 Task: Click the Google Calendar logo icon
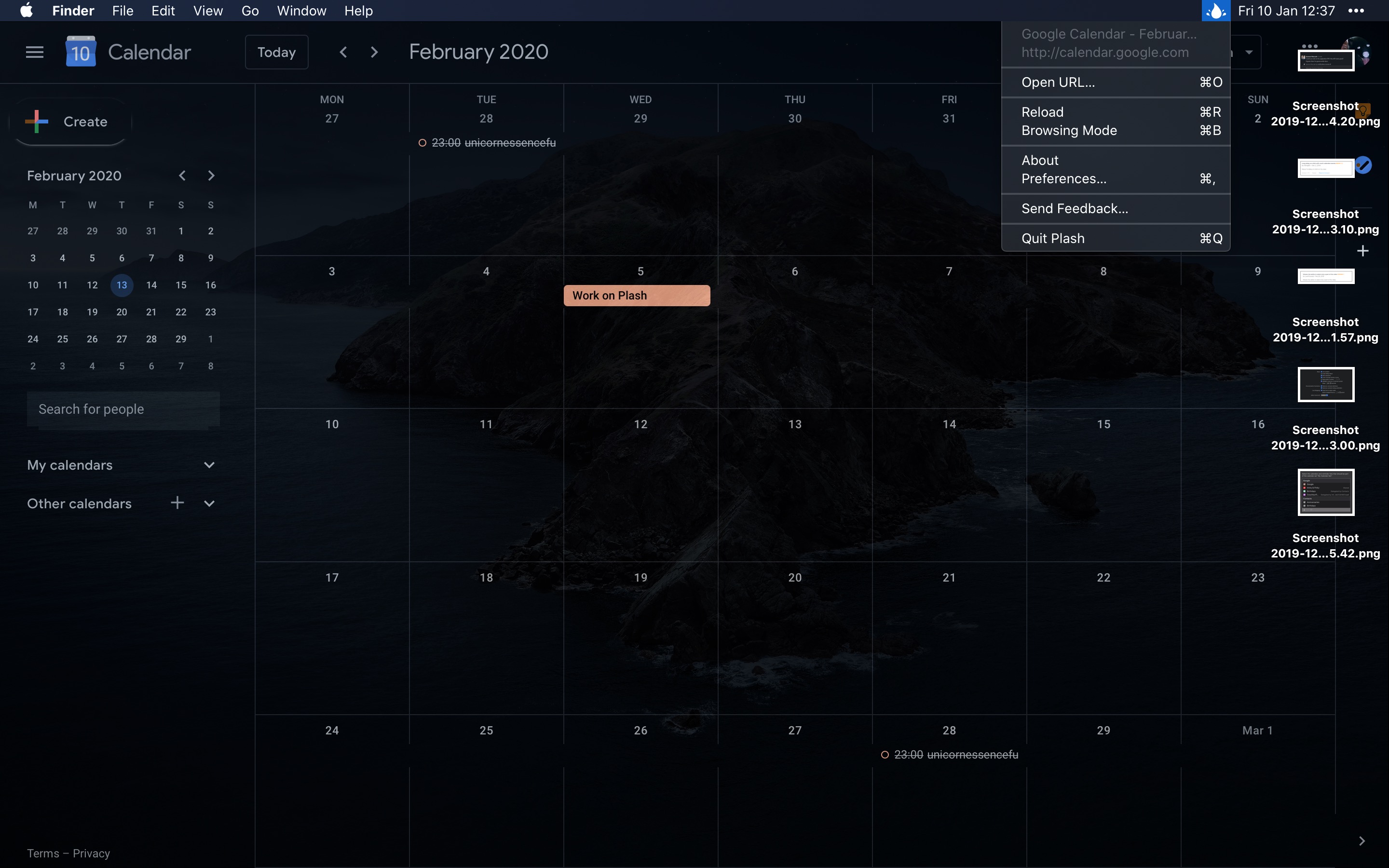[x=81, y=52]
